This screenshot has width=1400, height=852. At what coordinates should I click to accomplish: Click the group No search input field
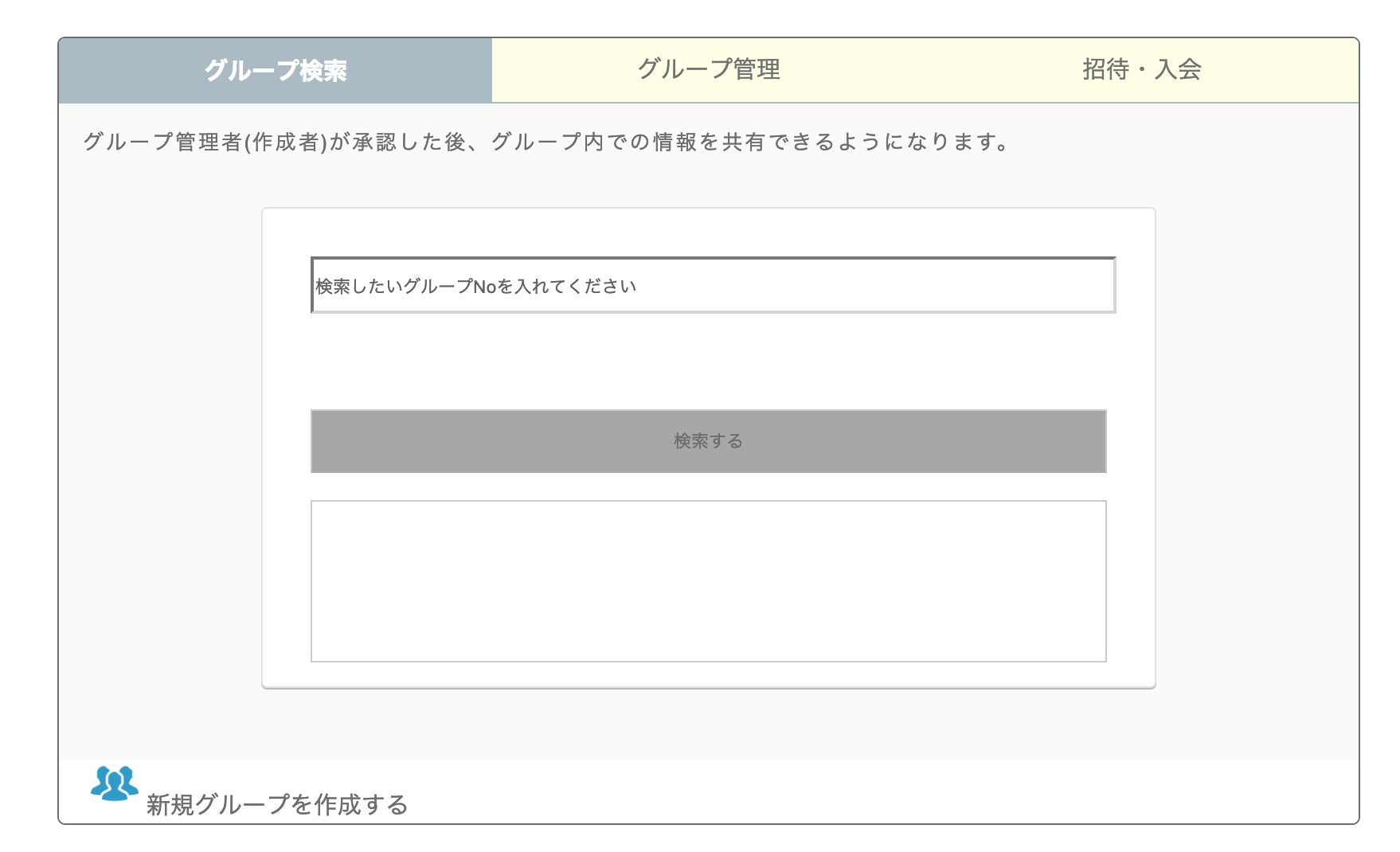tap(713, 285)
